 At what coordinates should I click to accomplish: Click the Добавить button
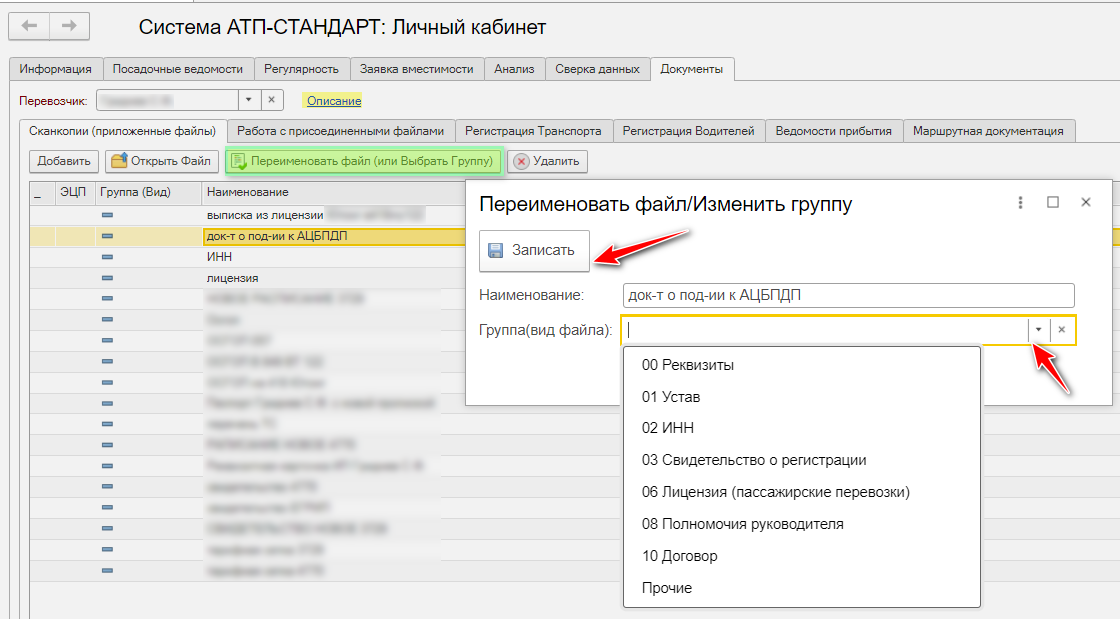[64, 161]
